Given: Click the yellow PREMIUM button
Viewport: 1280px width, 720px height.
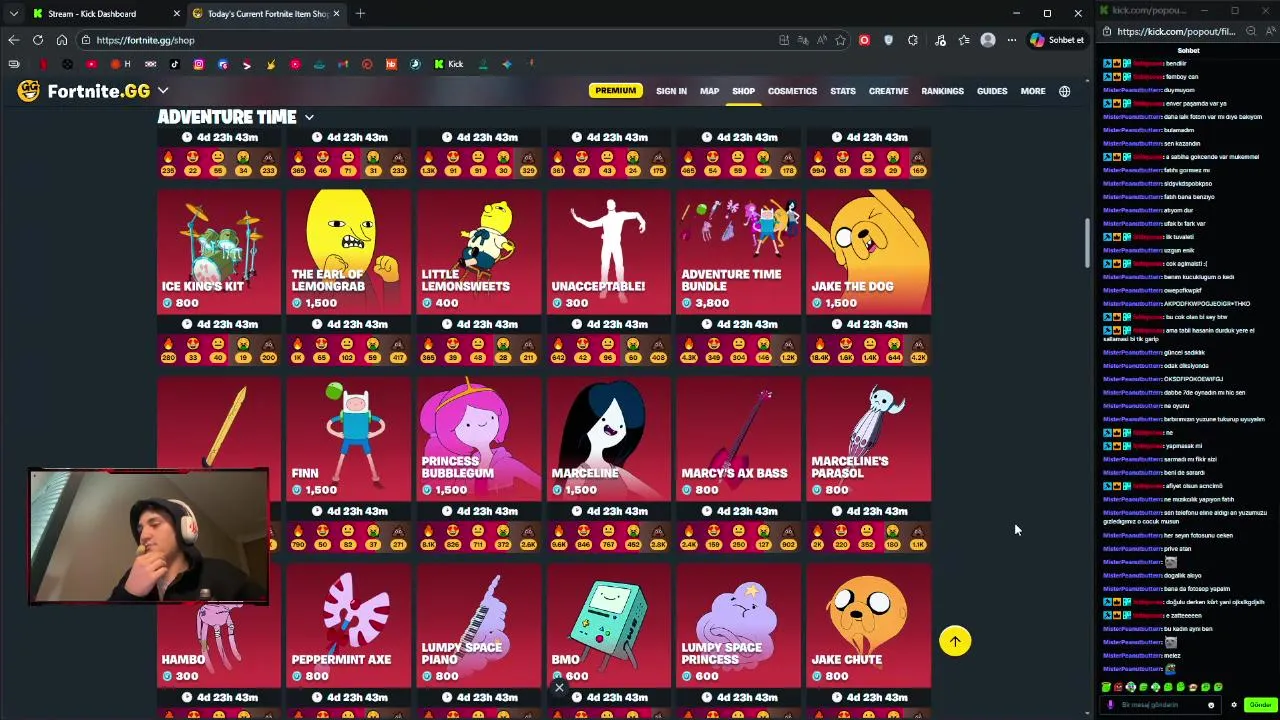Looking at the screenshot, I should point(615,91).
